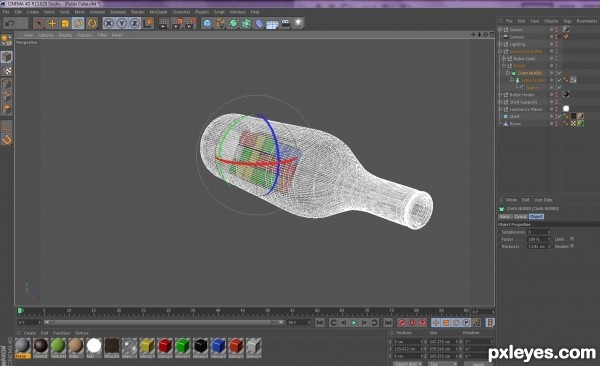Activate the highlighted Rotate tool
600x366 pixels.
78,23
